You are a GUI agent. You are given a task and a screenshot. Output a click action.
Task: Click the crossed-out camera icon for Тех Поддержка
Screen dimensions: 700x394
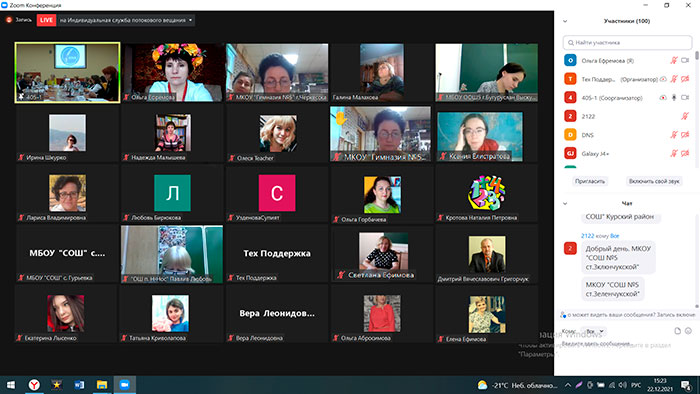pyautogui.click(x=685, y=79)
